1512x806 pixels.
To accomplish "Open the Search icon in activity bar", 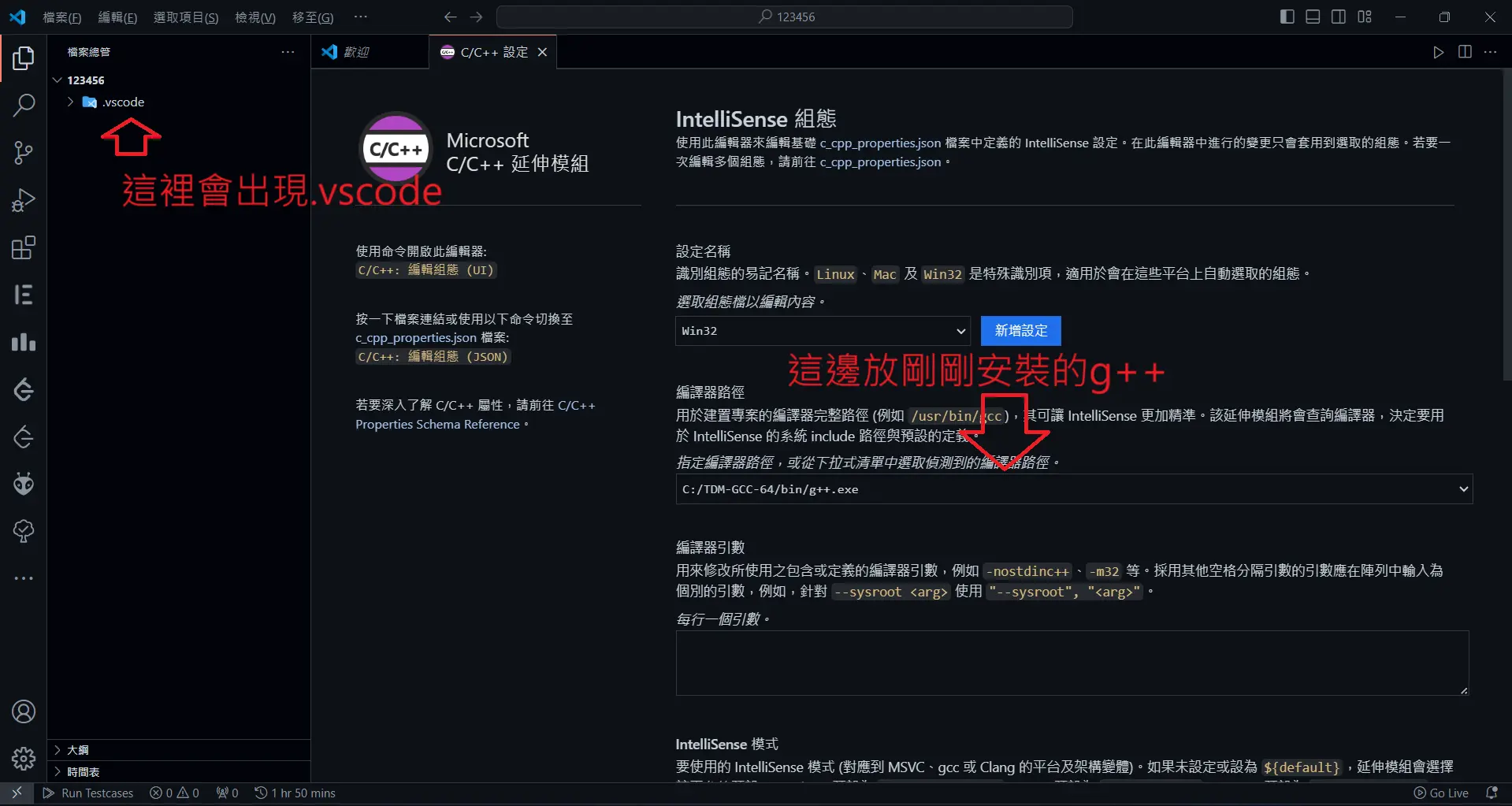I will [23, 105].
